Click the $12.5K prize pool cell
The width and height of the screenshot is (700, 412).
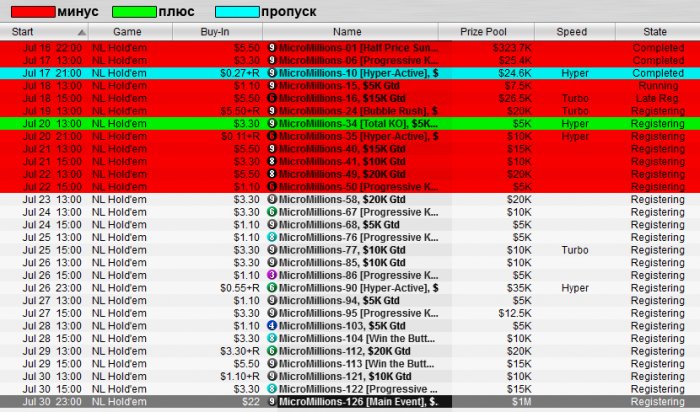[x=515, y=313]
